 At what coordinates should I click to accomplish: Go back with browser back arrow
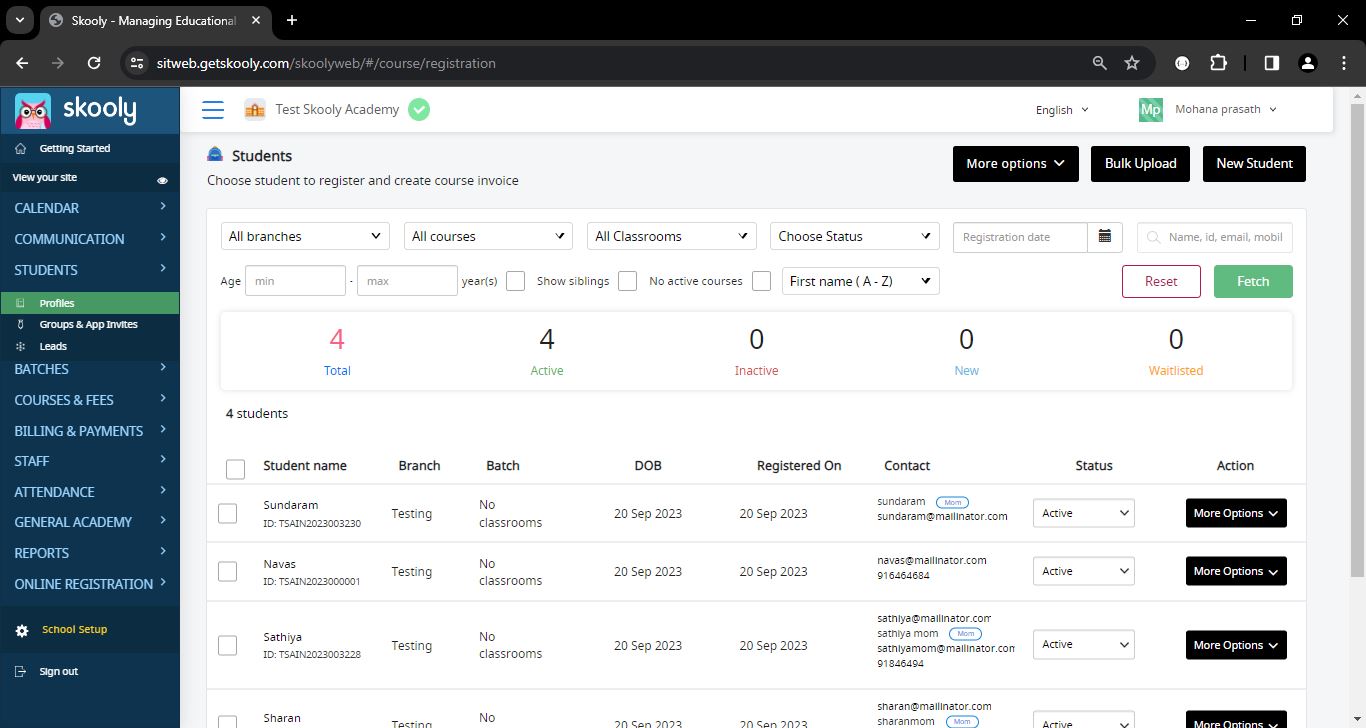coord(22,63)
